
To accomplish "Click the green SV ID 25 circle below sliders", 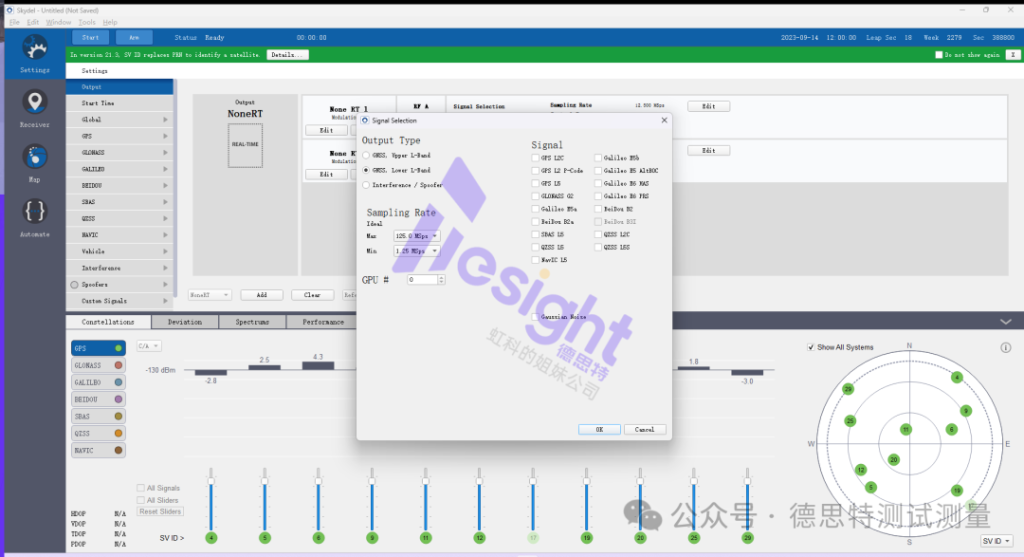I will 694,538.
